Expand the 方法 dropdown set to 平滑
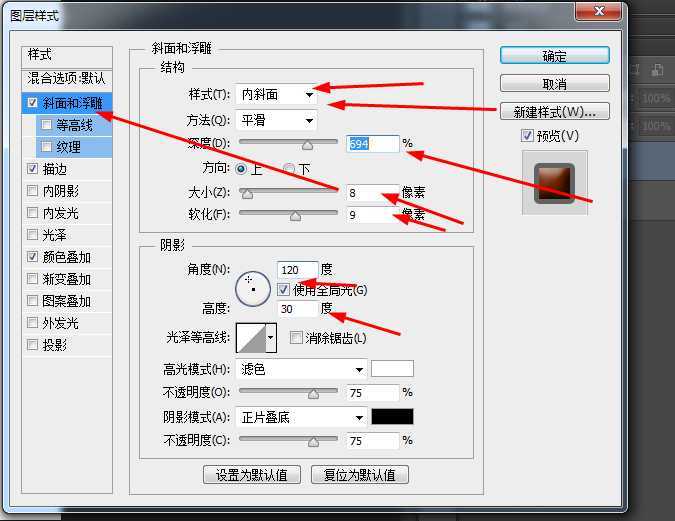This screenshot has height=521, width=675. [x=277, y=120]
